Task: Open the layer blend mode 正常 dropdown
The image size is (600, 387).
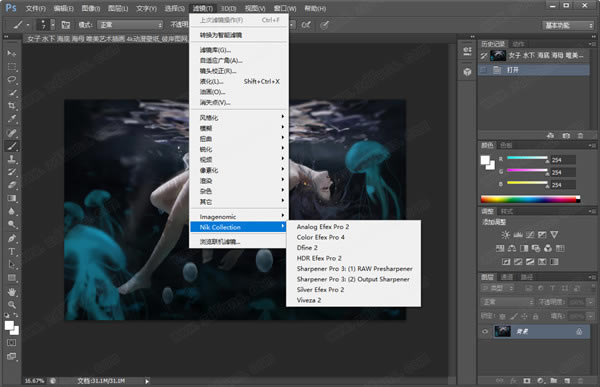Action: click(507, 302)
